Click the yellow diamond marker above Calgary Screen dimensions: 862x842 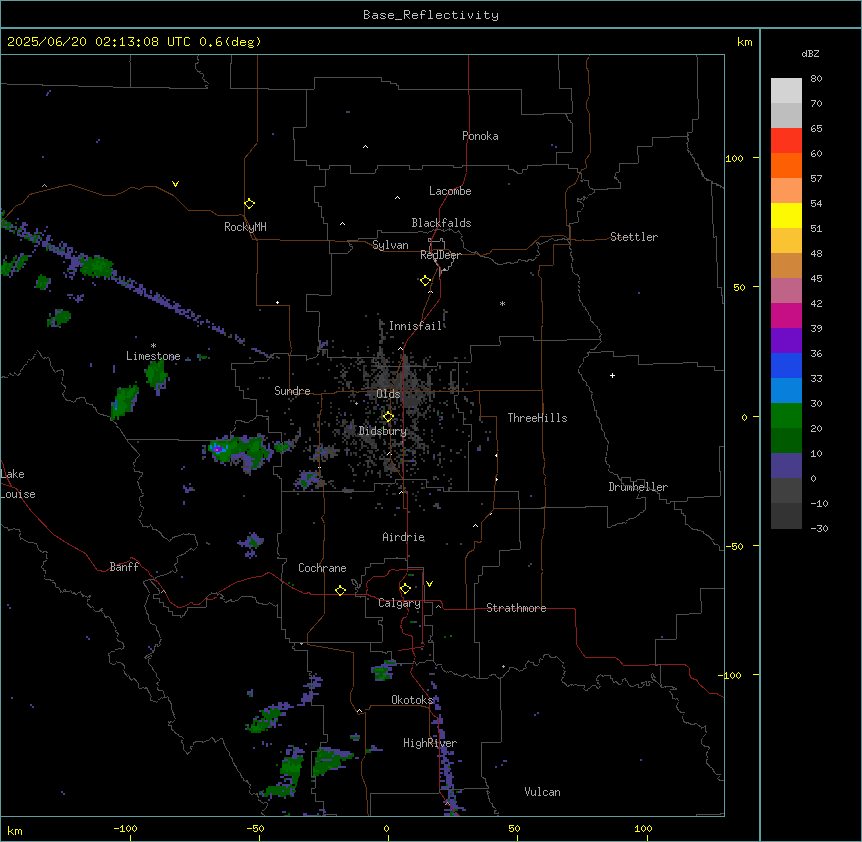tap(405, 589)
